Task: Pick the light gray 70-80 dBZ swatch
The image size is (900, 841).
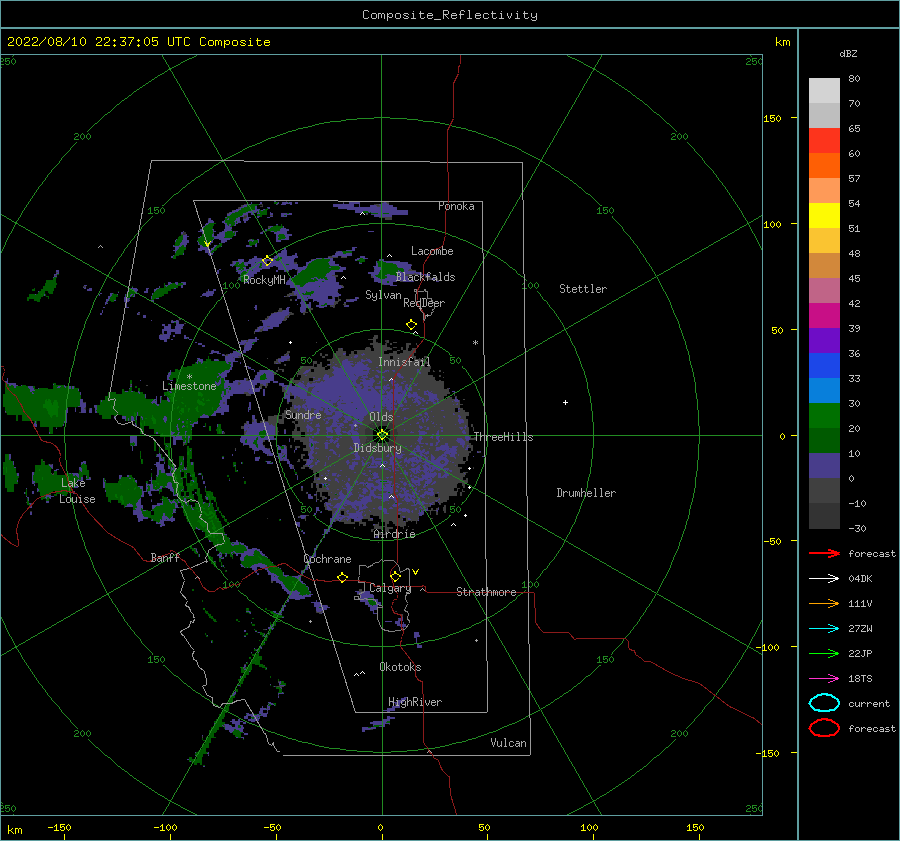Action: click(x=824, y=91)
